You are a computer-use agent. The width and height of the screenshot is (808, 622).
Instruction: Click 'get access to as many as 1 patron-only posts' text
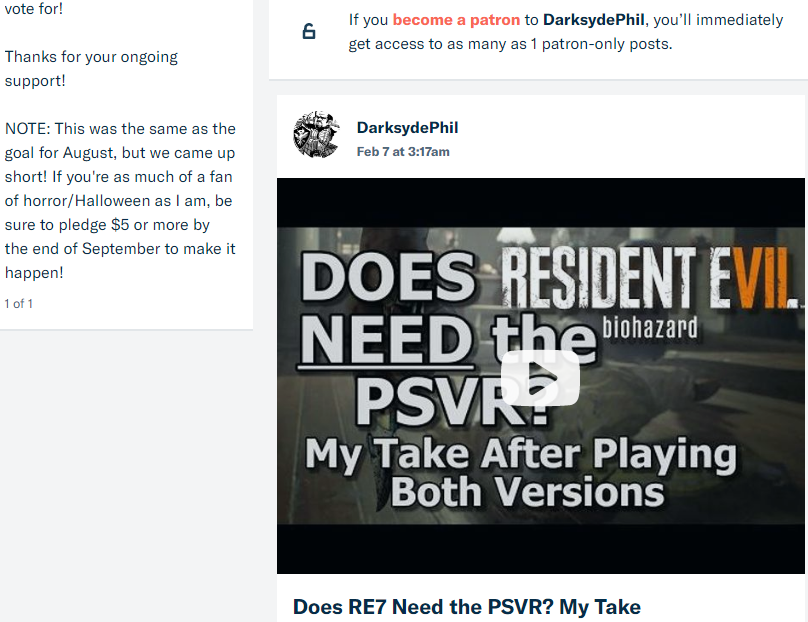(x=510, y=44)
